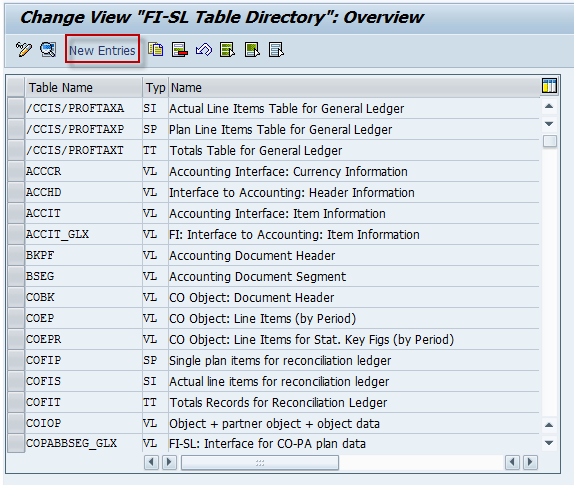Click the Select All icon
The width and height of the screenshot is (574, 485).
[227, 50]
